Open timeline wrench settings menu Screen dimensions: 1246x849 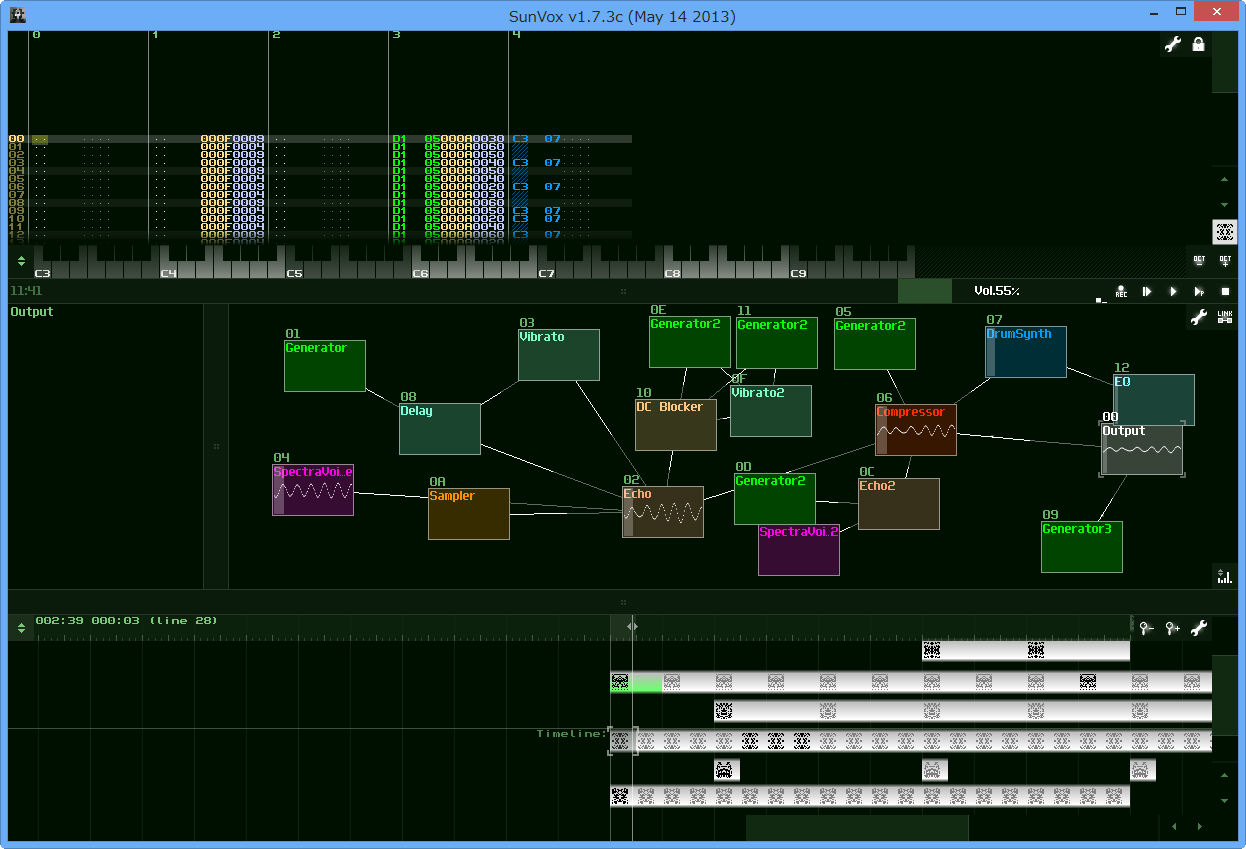pos(1198,628)
